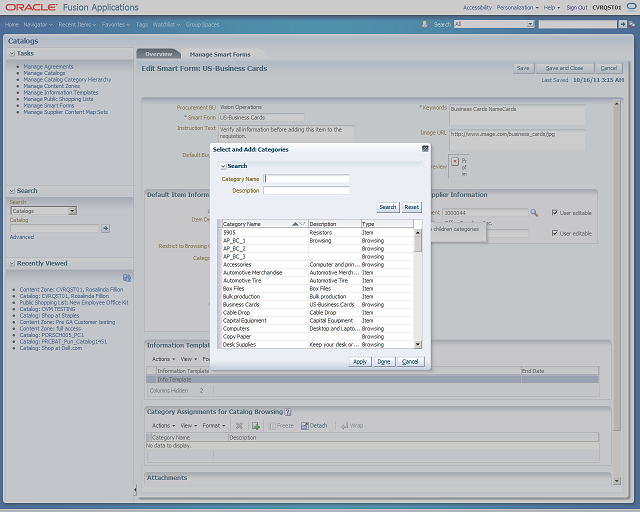Collapse the left Search panel
Screen dimensions: 640x512
(x=12, y=191)
